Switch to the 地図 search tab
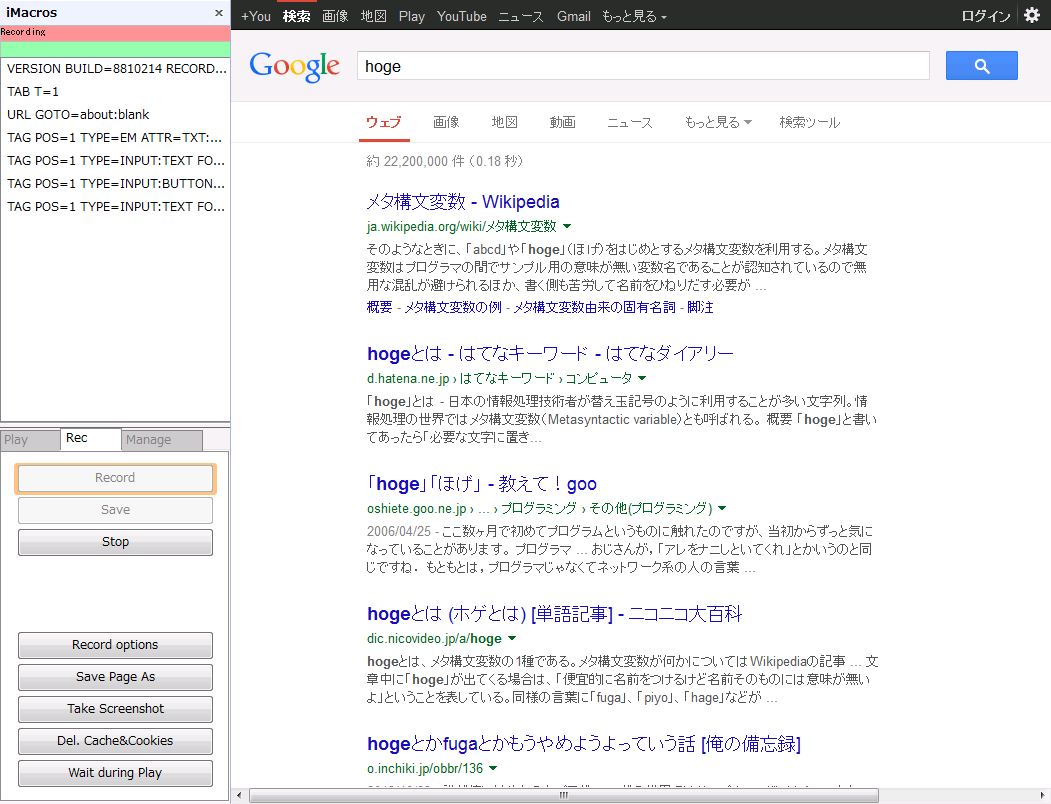This screenshot has height=804, width=1051. pos(504,122)
